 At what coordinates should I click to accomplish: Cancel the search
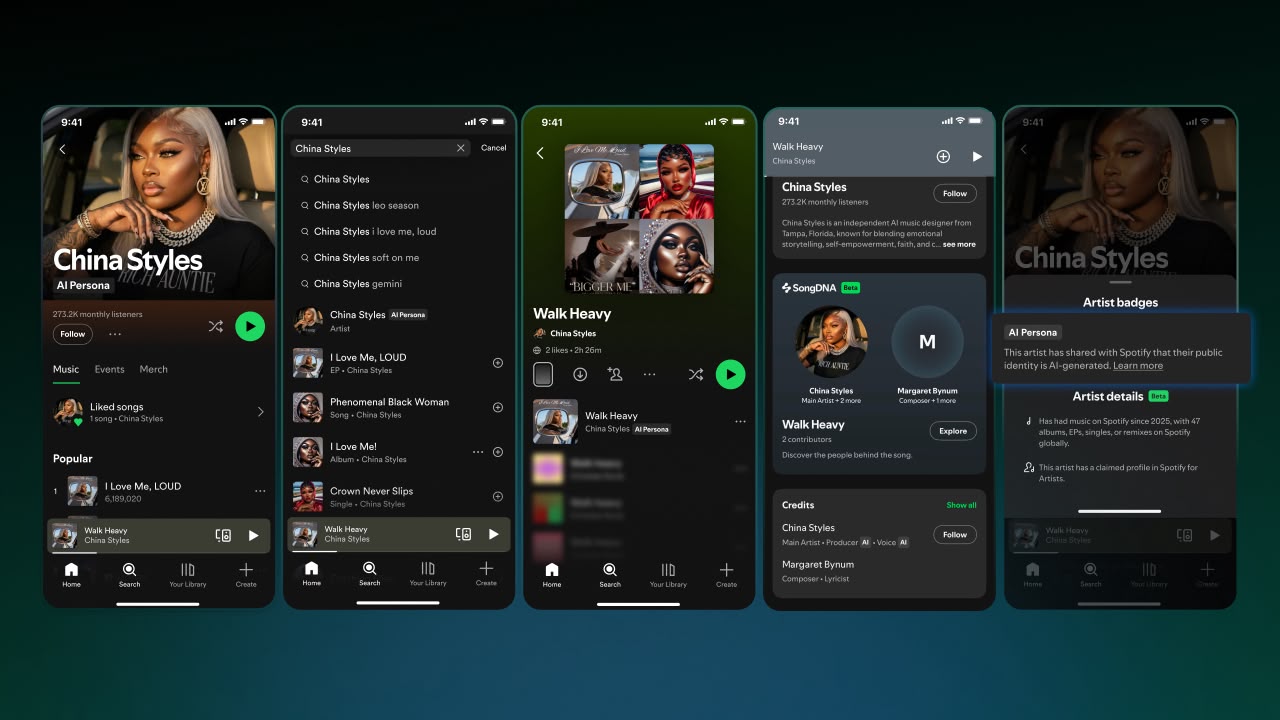pyautogui.click(x=494, y=148)
